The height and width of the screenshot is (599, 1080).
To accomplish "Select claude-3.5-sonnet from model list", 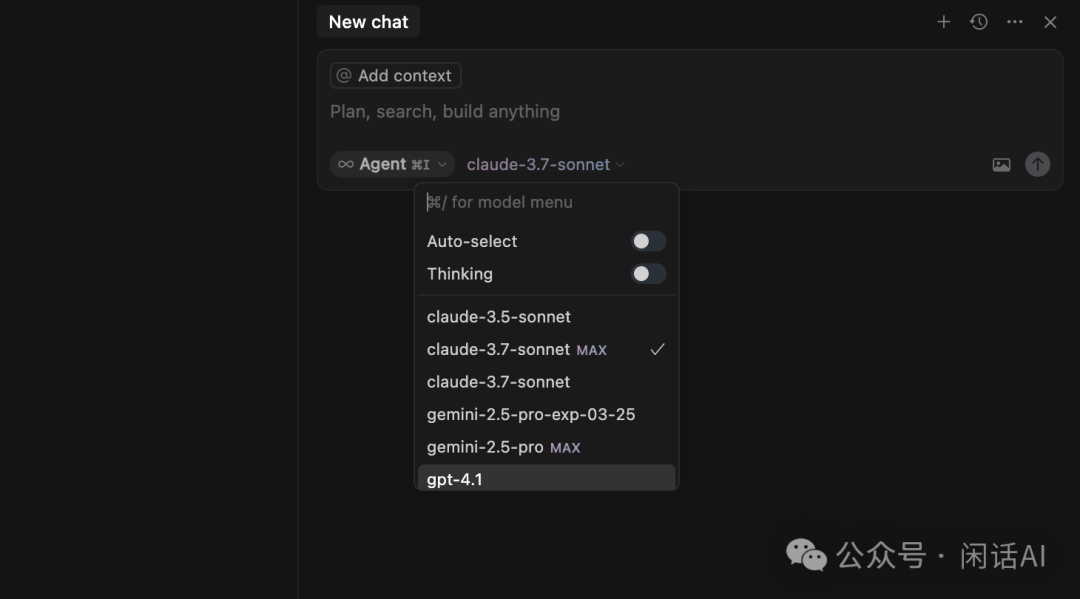I will pyautogui.click(x=499, y=317).
